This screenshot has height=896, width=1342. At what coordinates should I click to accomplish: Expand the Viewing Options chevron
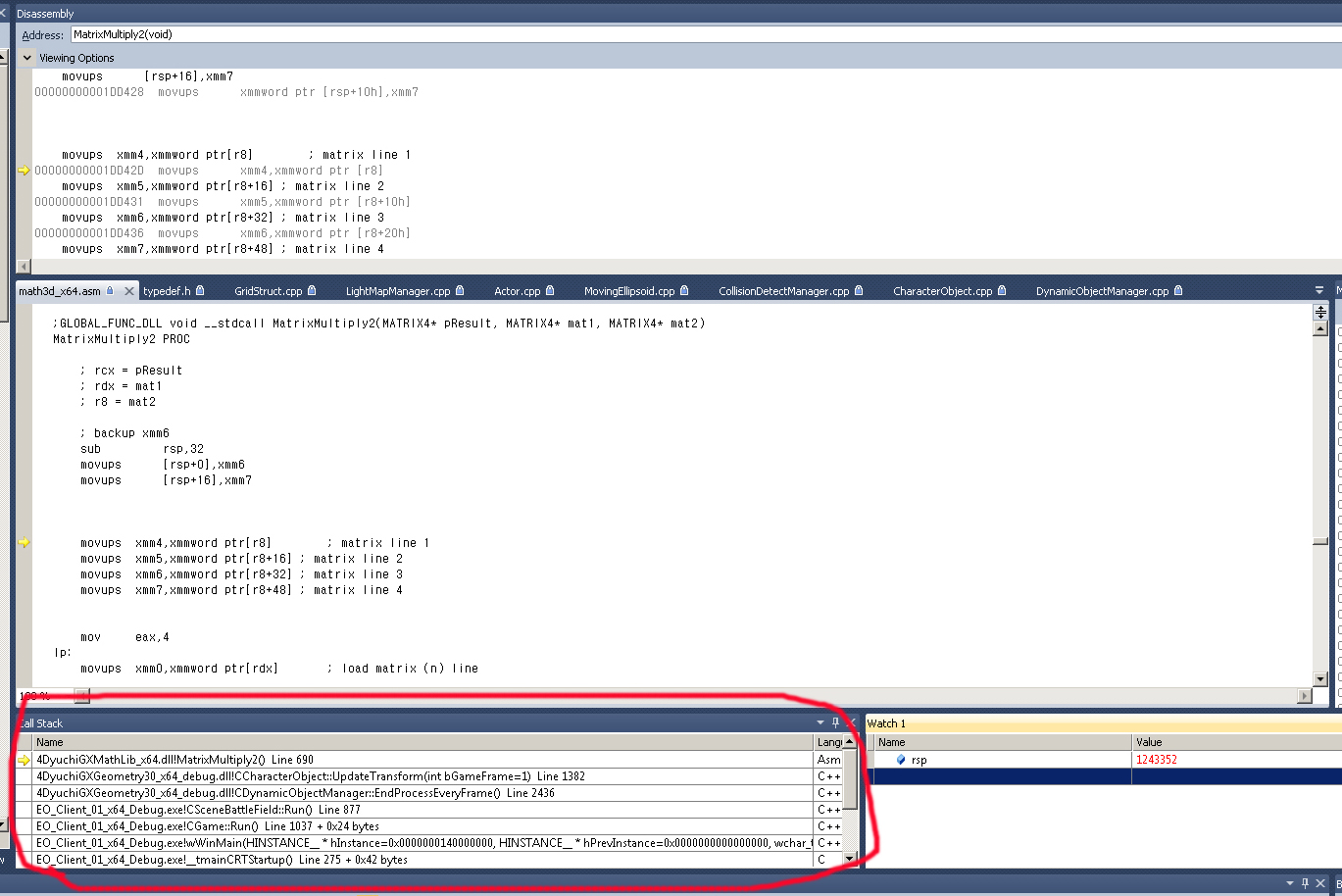27,58
